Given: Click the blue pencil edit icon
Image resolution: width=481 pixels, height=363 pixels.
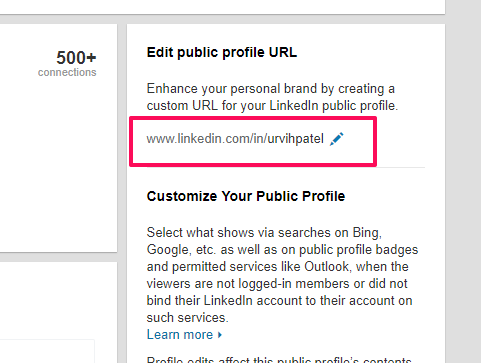Looking at the screenshot, I should click(x=336, y=139).
